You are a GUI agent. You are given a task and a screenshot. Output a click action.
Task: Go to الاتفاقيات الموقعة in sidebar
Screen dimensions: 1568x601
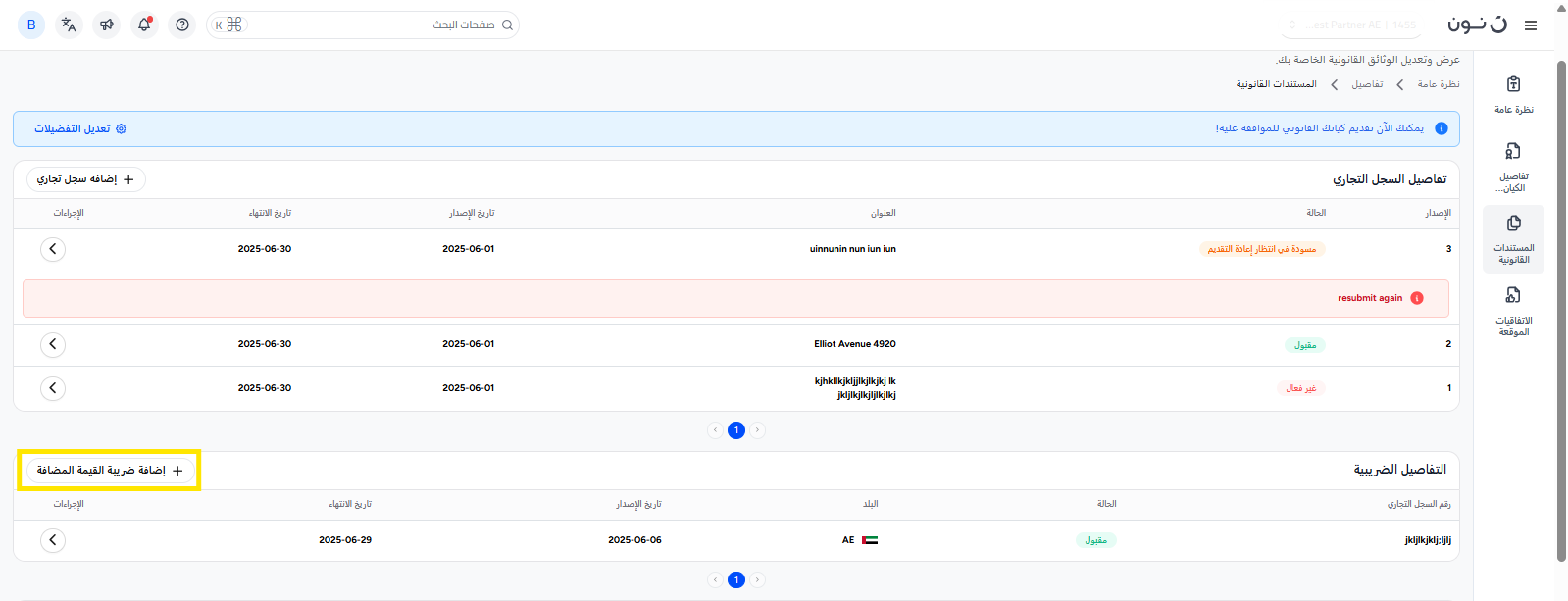point(1513,311)
